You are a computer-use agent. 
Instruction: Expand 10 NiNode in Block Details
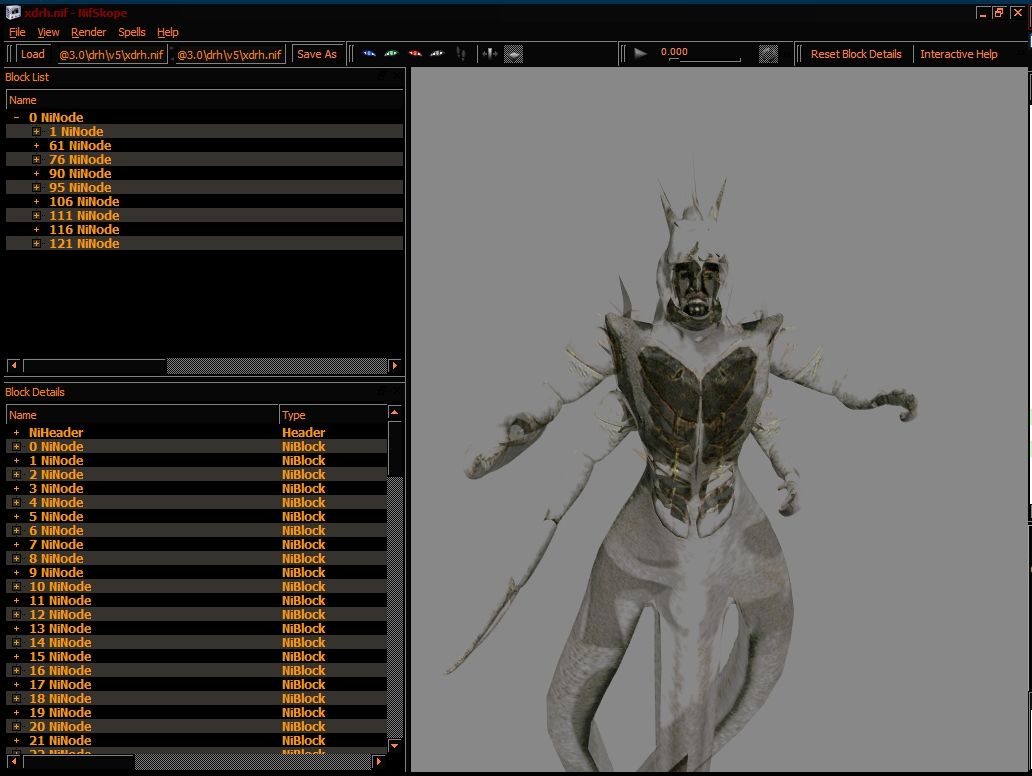[16, 586]
